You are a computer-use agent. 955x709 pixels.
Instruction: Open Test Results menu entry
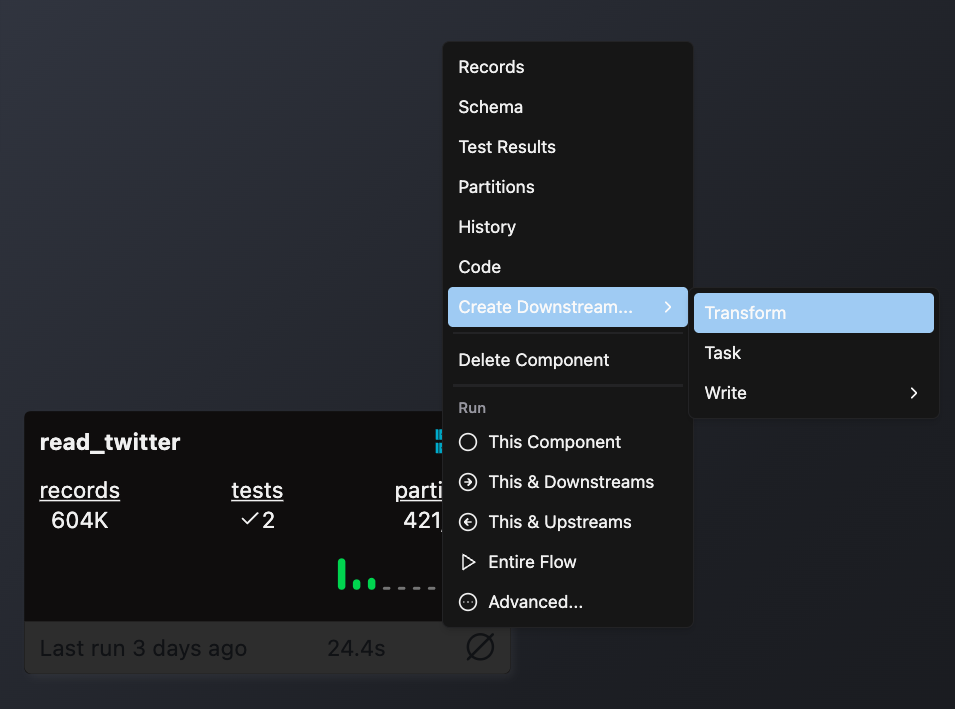(567, 147)
